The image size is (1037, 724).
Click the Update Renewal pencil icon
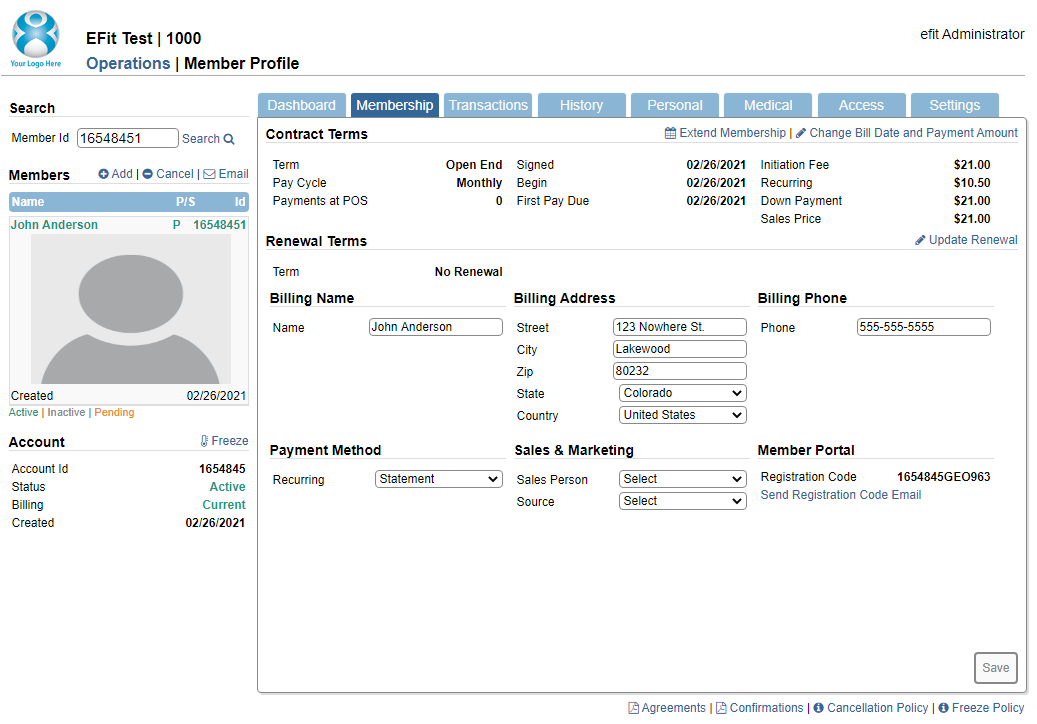pyautogui.click(x=920, y=240)
